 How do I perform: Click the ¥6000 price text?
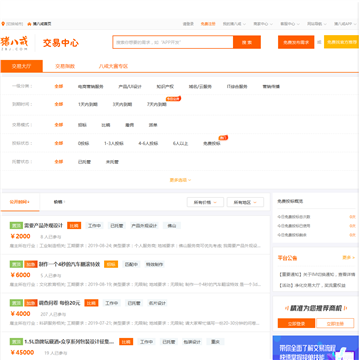coord(20,275)
